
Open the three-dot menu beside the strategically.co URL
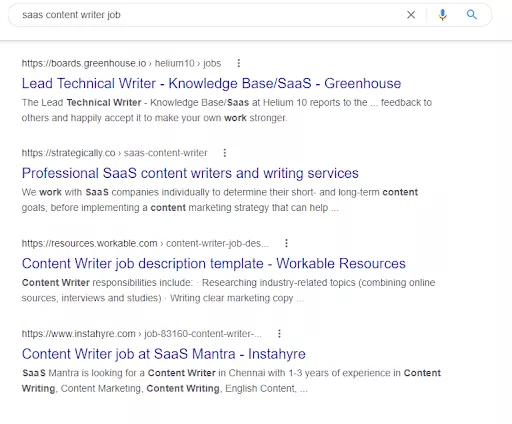tap(225, 153)
